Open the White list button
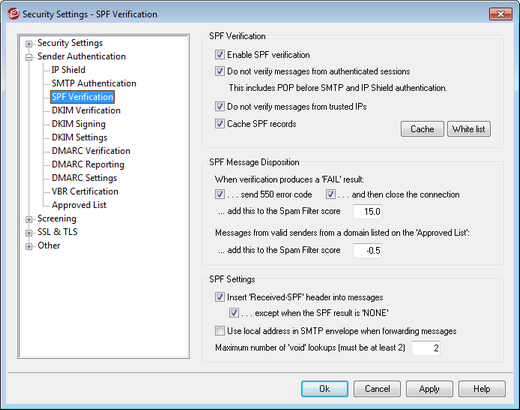Image resolution: width=520 pixels, height=410 pixels. tap(469, 129)
